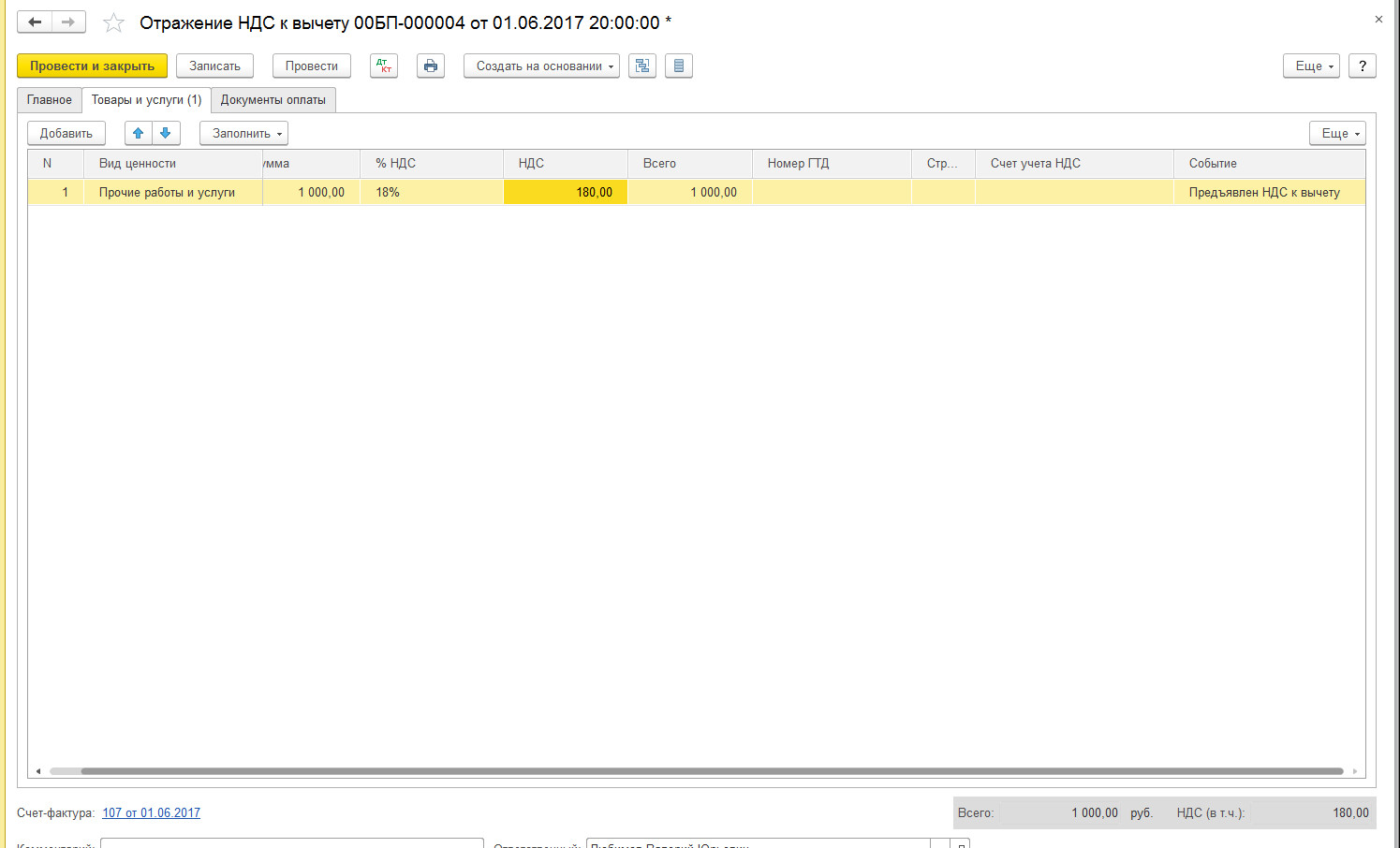Open the Документы оплаты tab

point(273,100)
